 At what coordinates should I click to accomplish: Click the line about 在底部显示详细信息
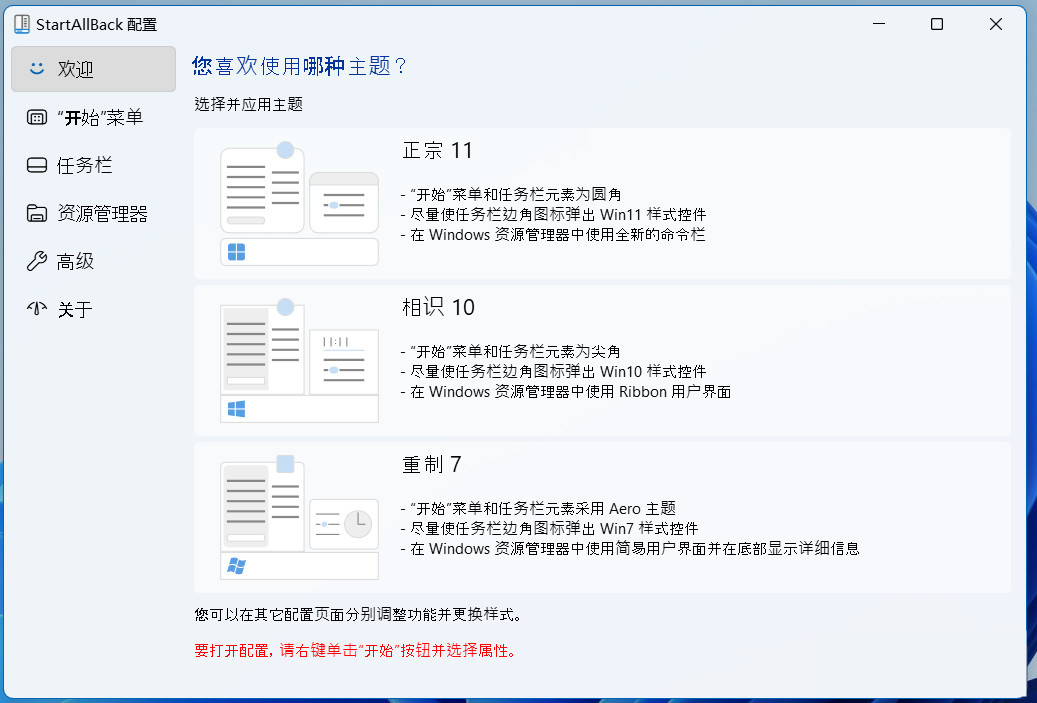[x=630, y=548]
